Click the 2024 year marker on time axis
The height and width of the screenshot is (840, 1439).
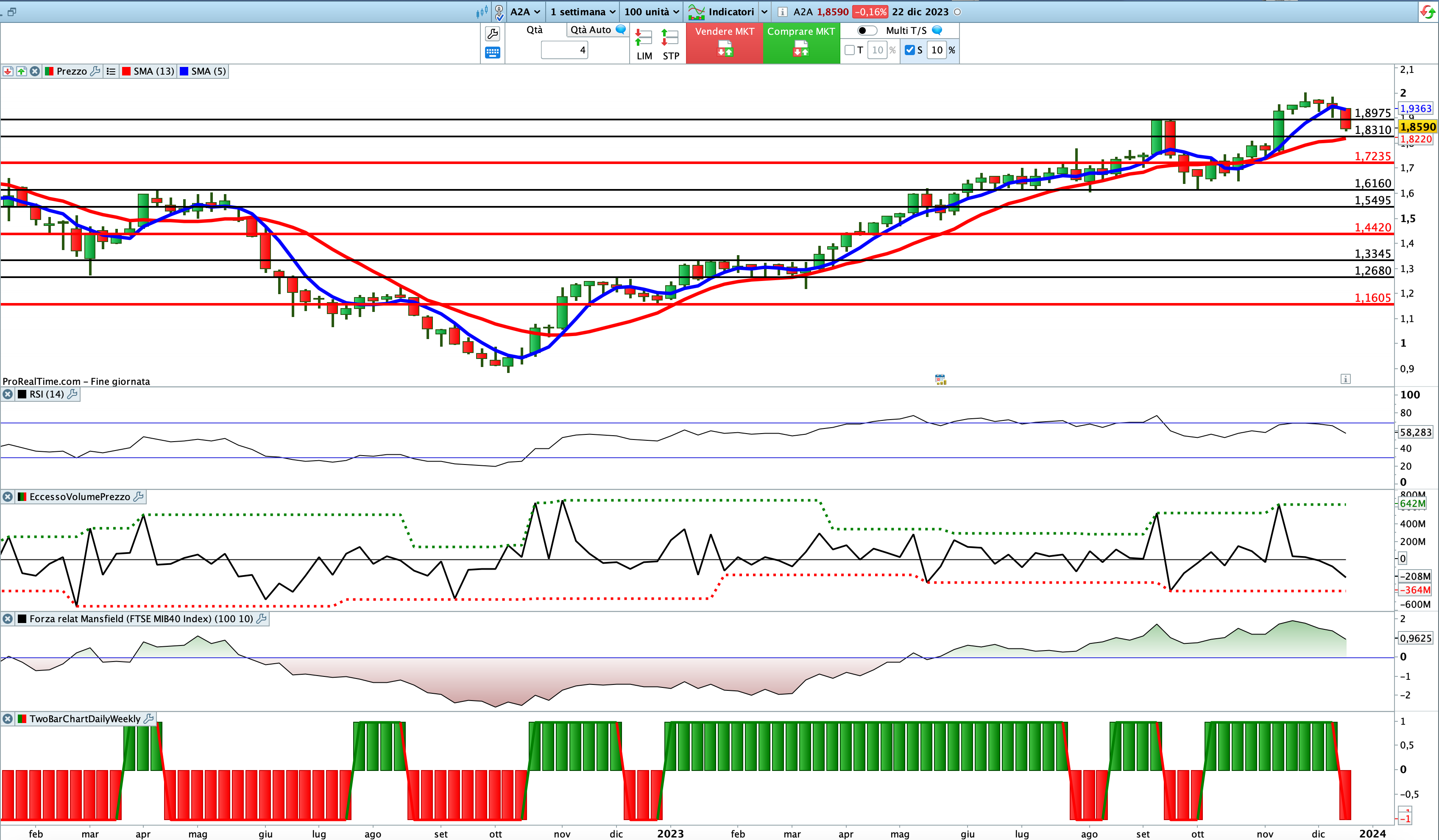pyautogui.click(x=1372, y=834)
